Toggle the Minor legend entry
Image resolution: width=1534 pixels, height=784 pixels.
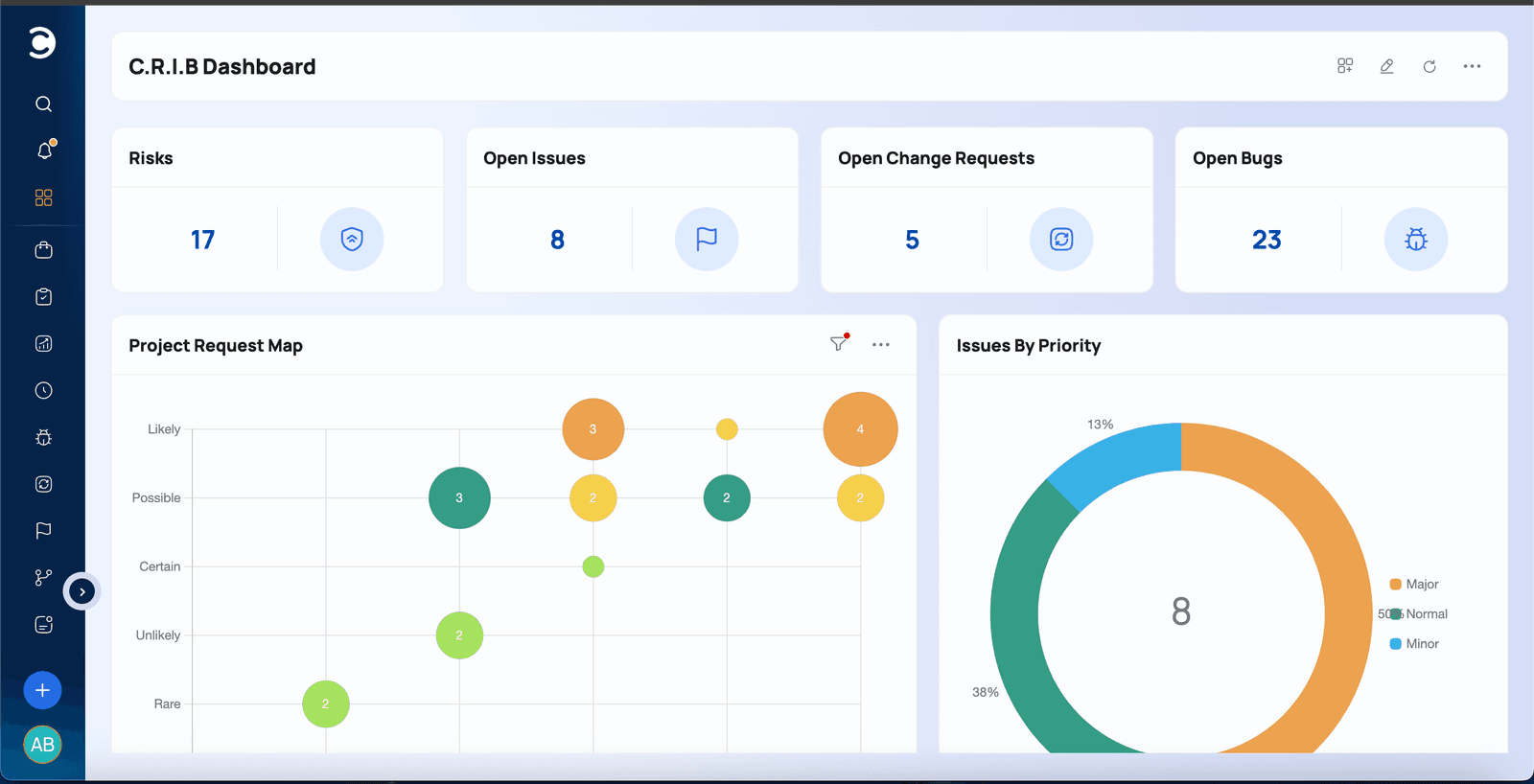click(1414, 643)
